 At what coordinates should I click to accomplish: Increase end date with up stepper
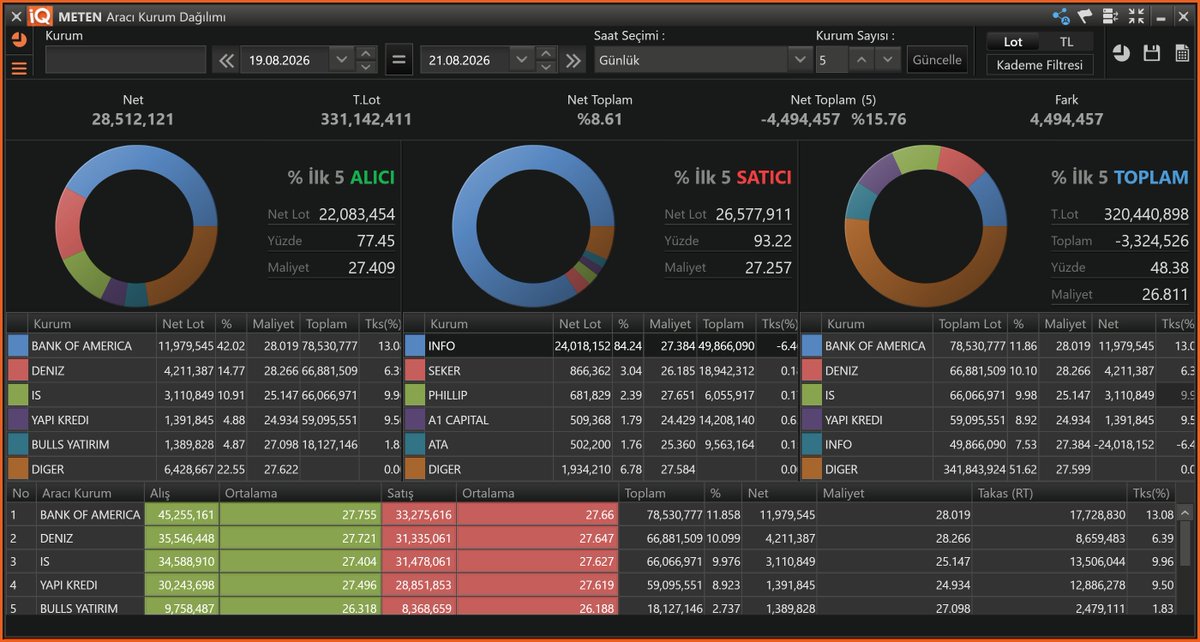click(x=546, y=53)
